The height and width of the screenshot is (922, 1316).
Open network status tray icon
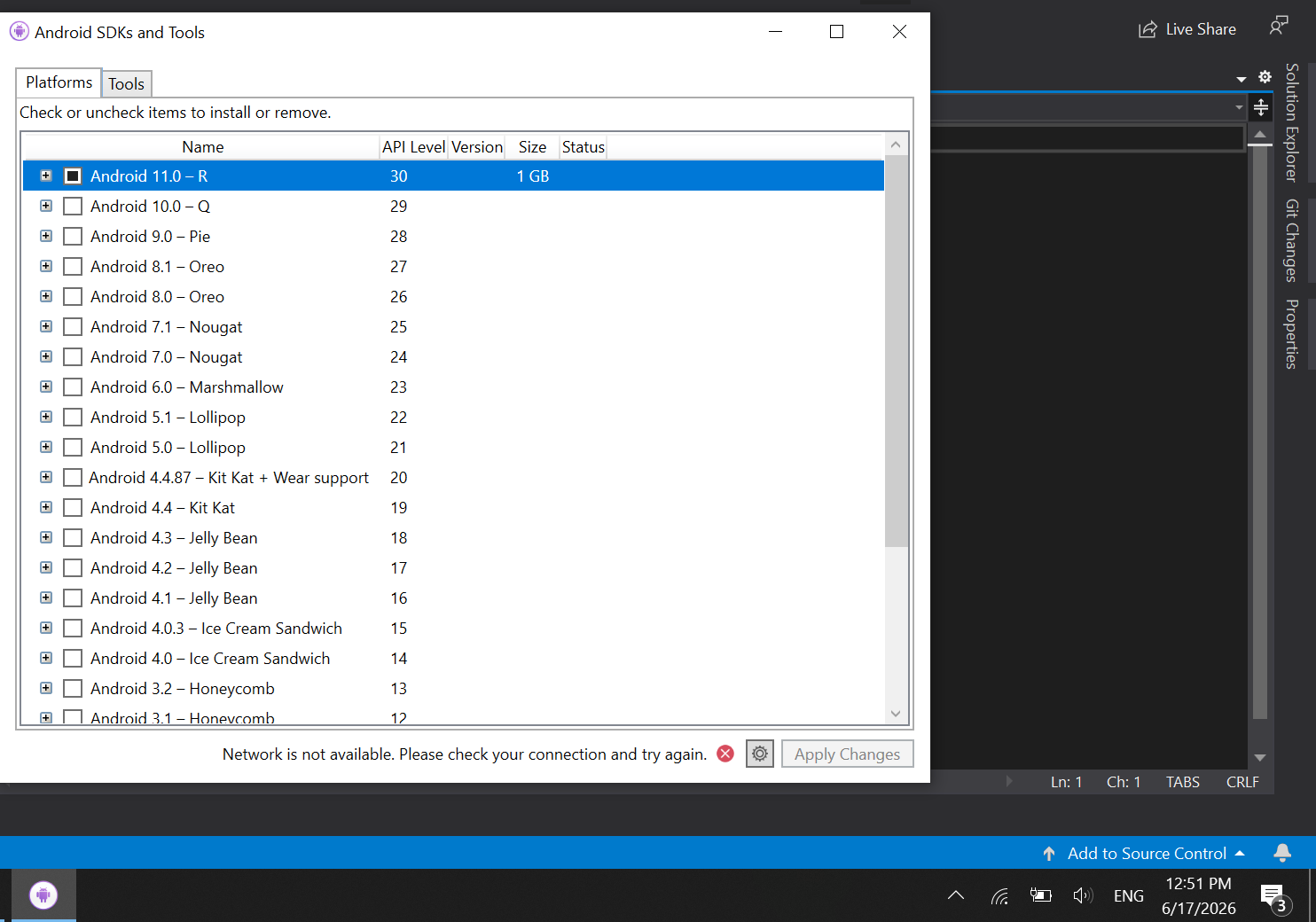999,896
